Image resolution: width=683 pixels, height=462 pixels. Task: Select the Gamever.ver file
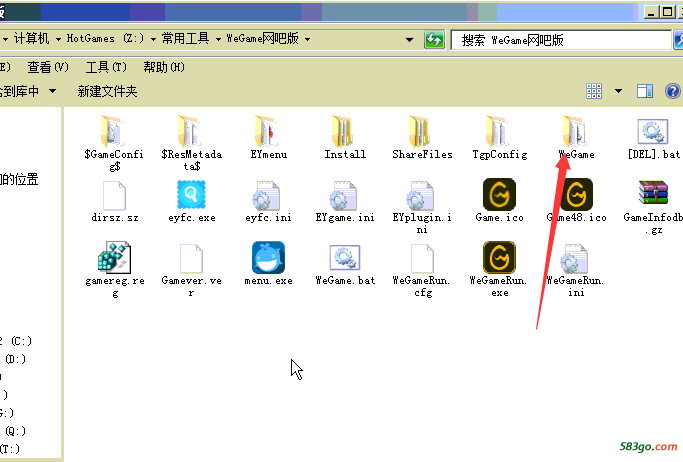point(191,271)
